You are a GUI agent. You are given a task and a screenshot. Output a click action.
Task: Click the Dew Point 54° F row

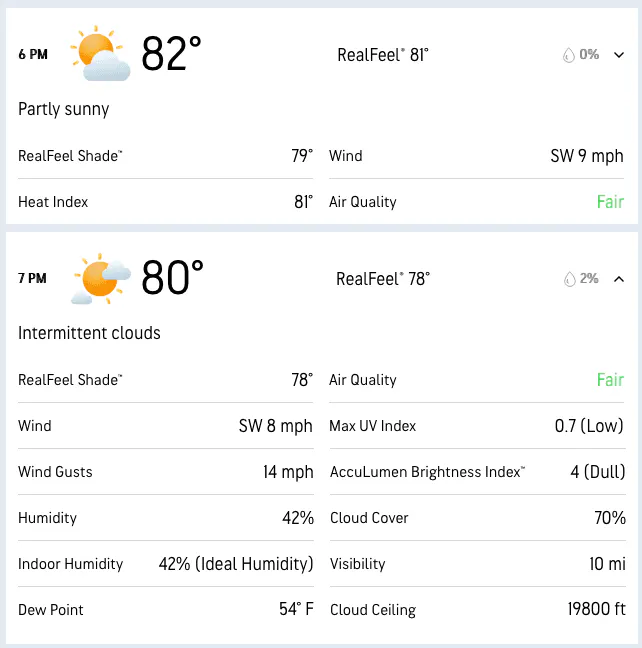click(166, 610)
